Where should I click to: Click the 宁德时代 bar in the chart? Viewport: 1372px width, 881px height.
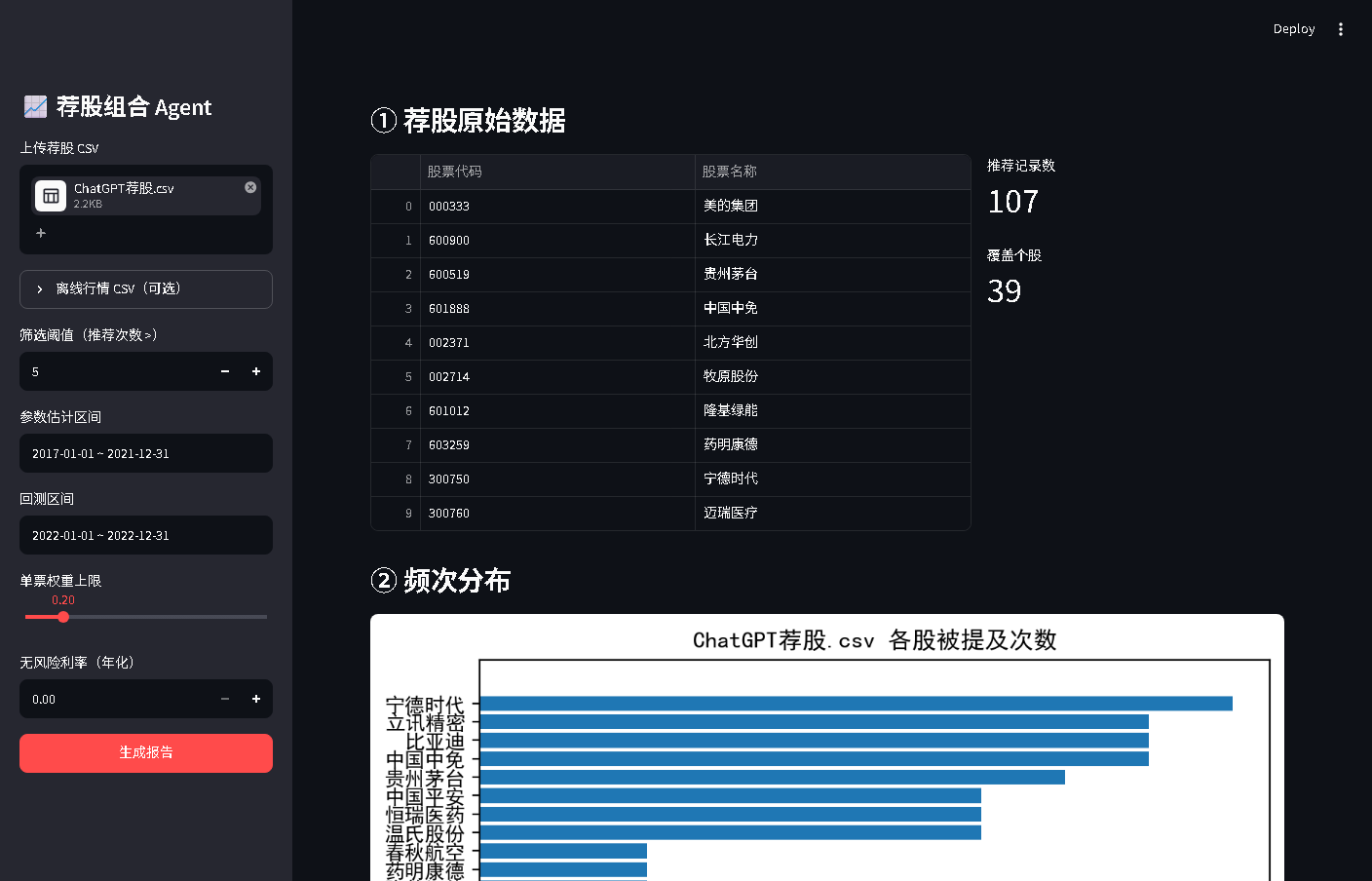point(857,704)
